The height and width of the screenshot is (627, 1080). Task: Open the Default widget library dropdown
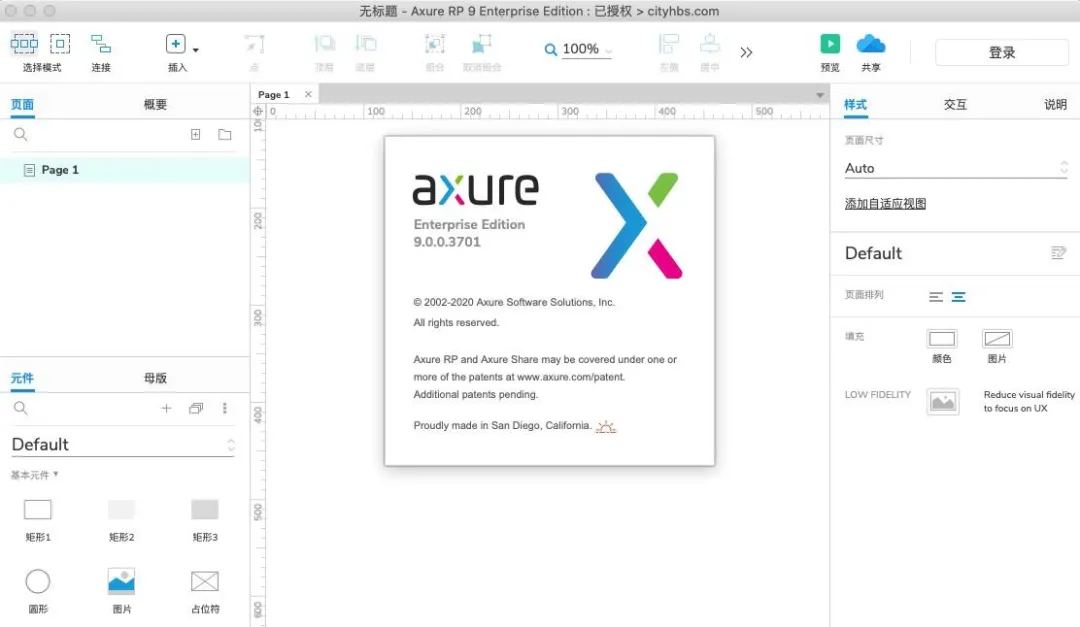123,444
